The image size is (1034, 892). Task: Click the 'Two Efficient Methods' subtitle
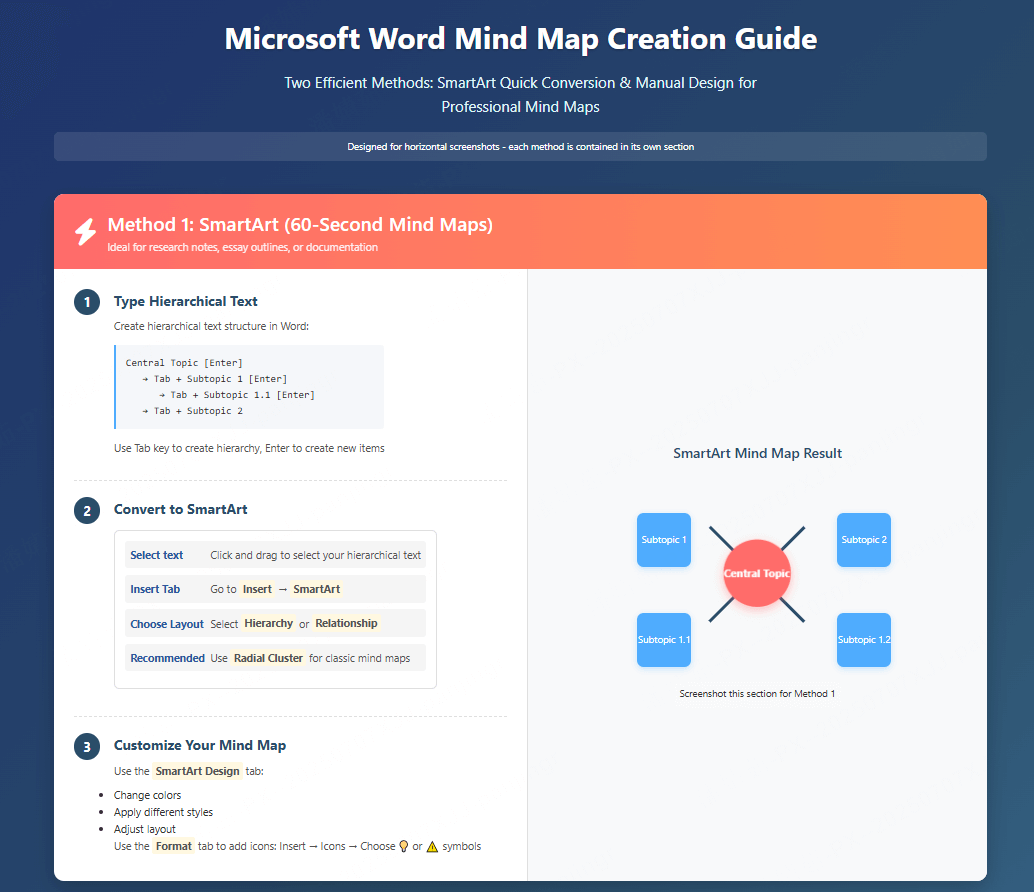[x=520, y=95]
